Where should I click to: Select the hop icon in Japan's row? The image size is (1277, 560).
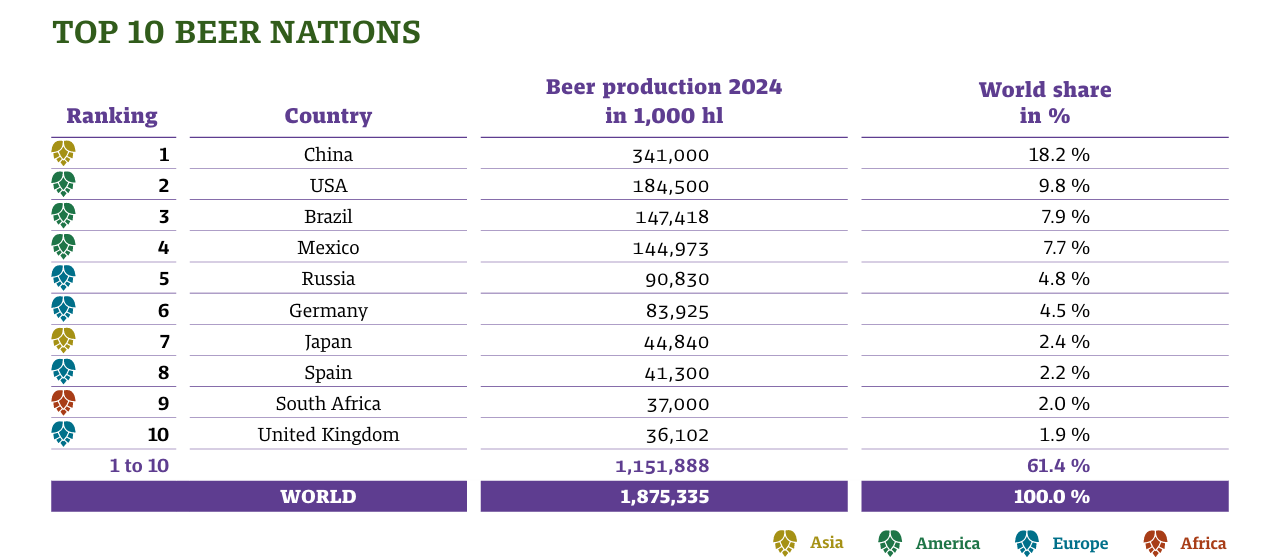tap(63, 340)
